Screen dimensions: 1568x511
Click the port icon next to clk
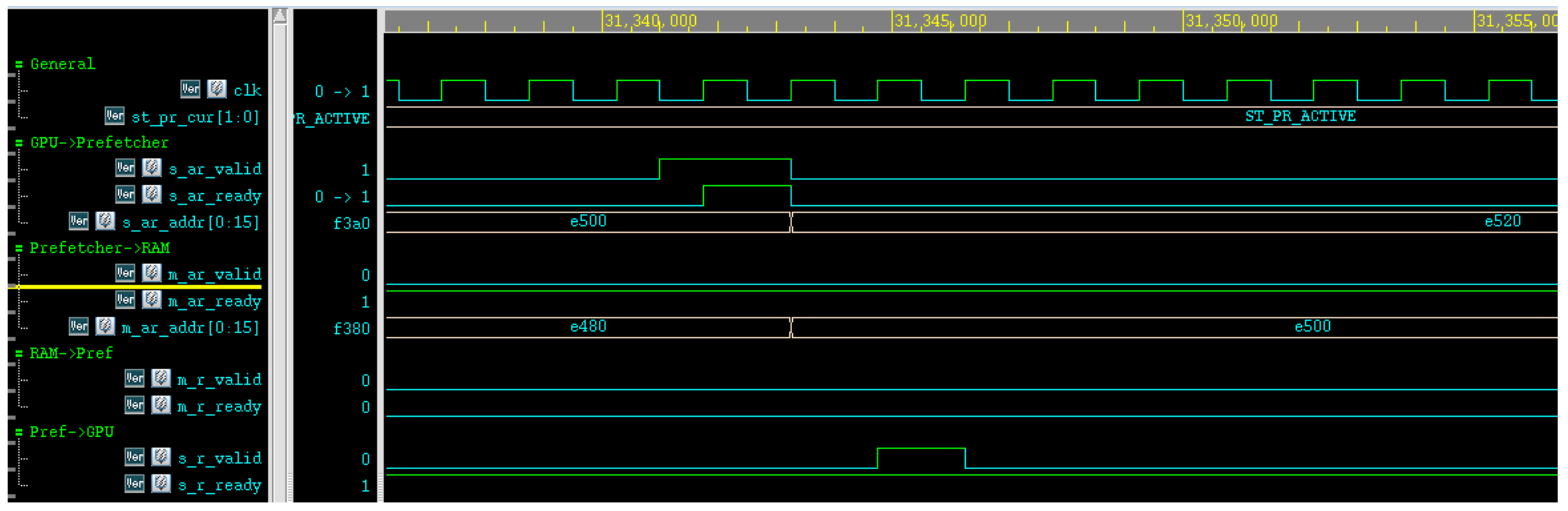(217, 90)
